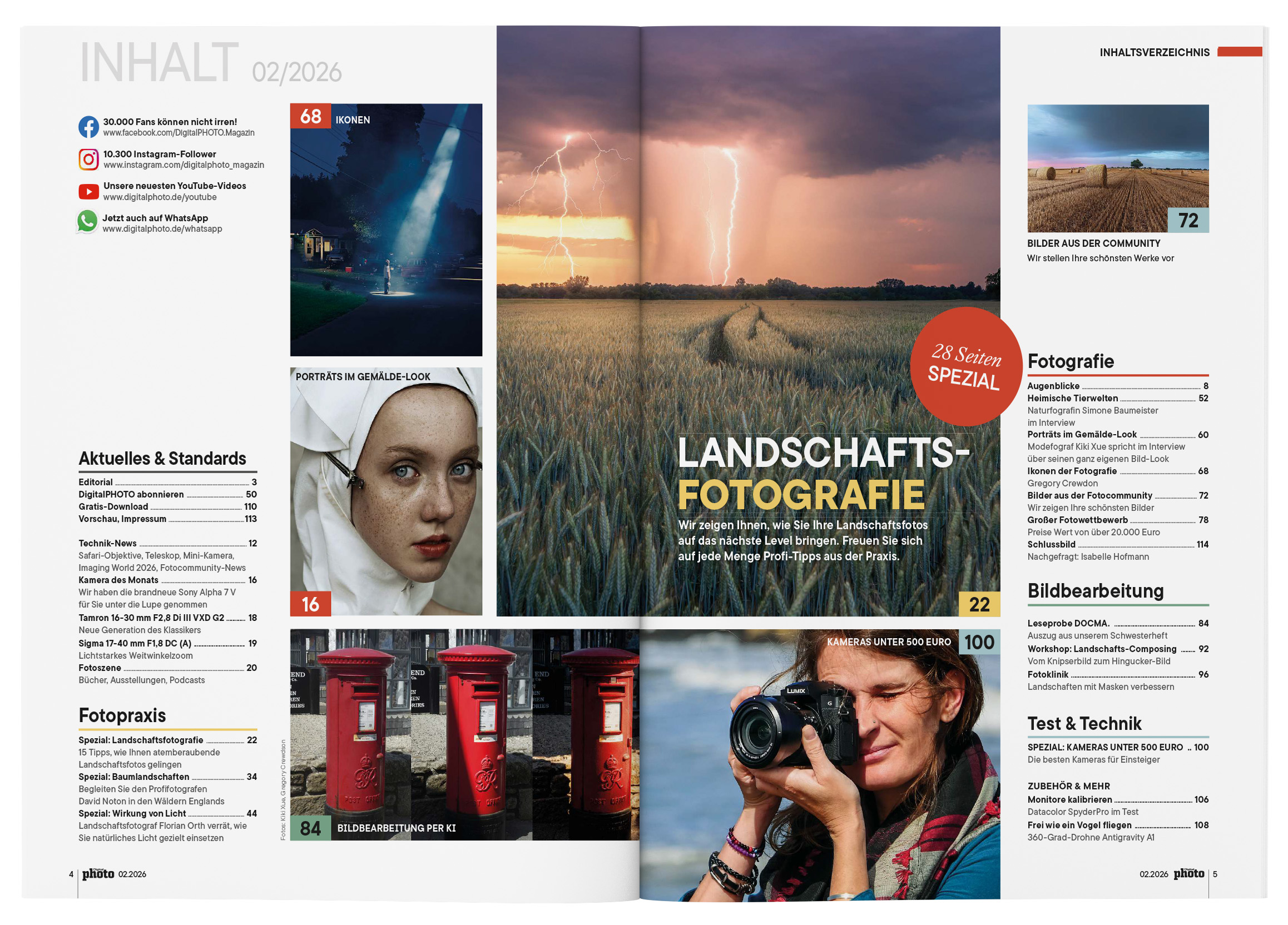Select the hay bales community photo

click(1117, 168)
